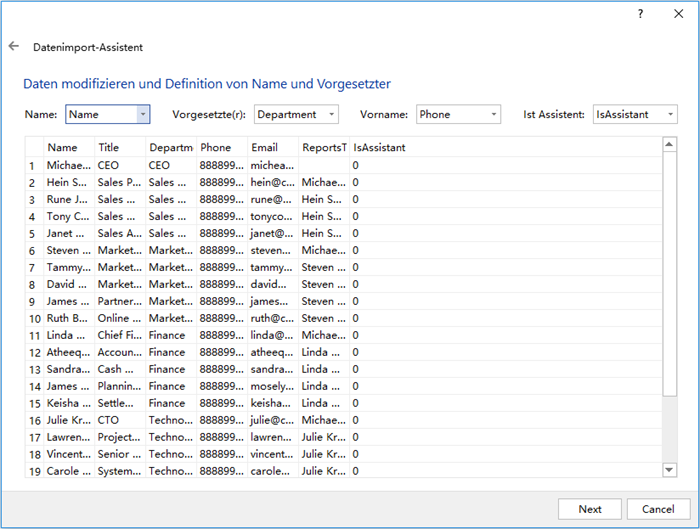Click the Email column header
Viewport: 700px width, 529px height.
pos(265,148)
